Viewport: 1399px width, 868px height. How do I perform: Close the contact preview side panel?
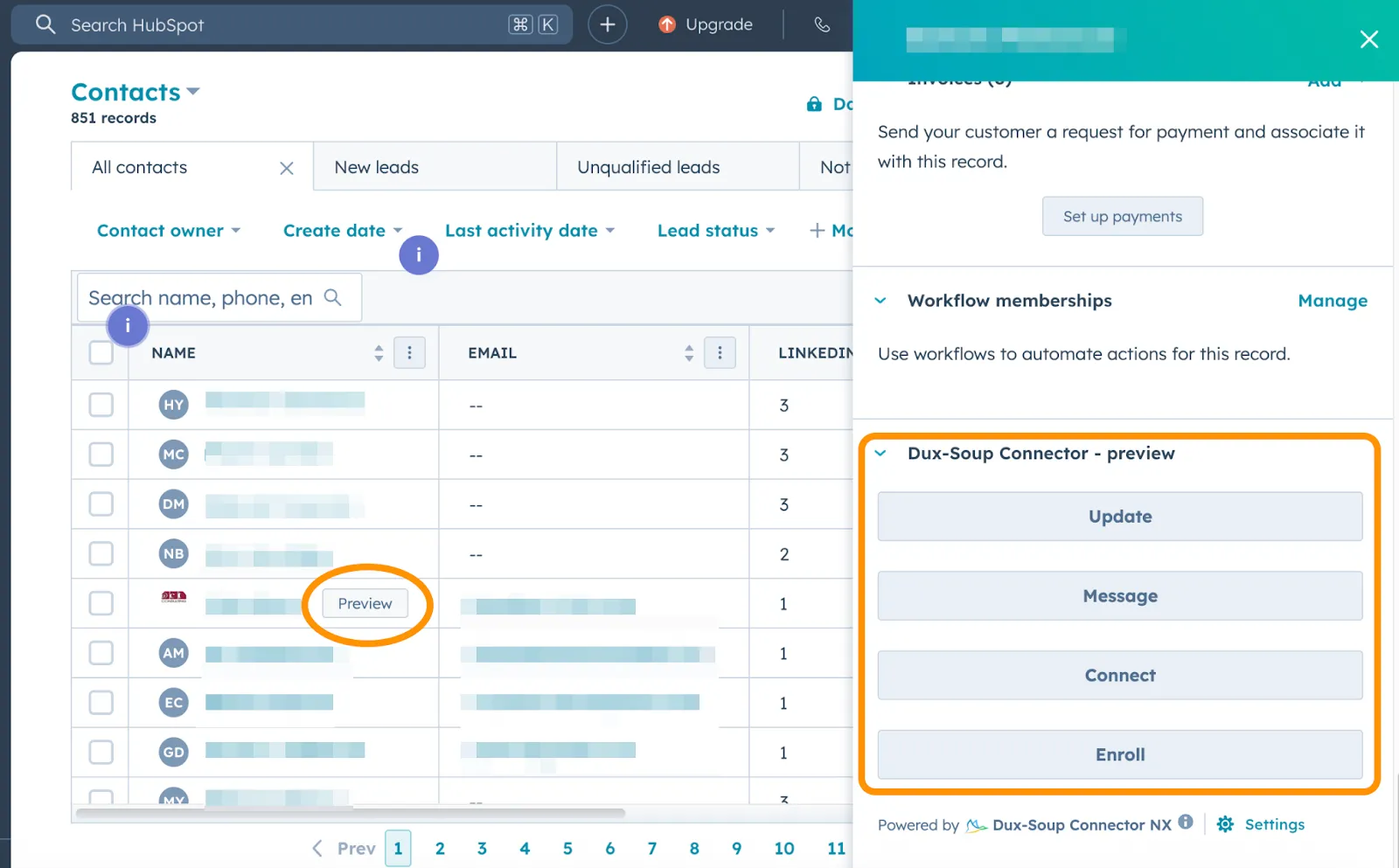[1369, 39]
